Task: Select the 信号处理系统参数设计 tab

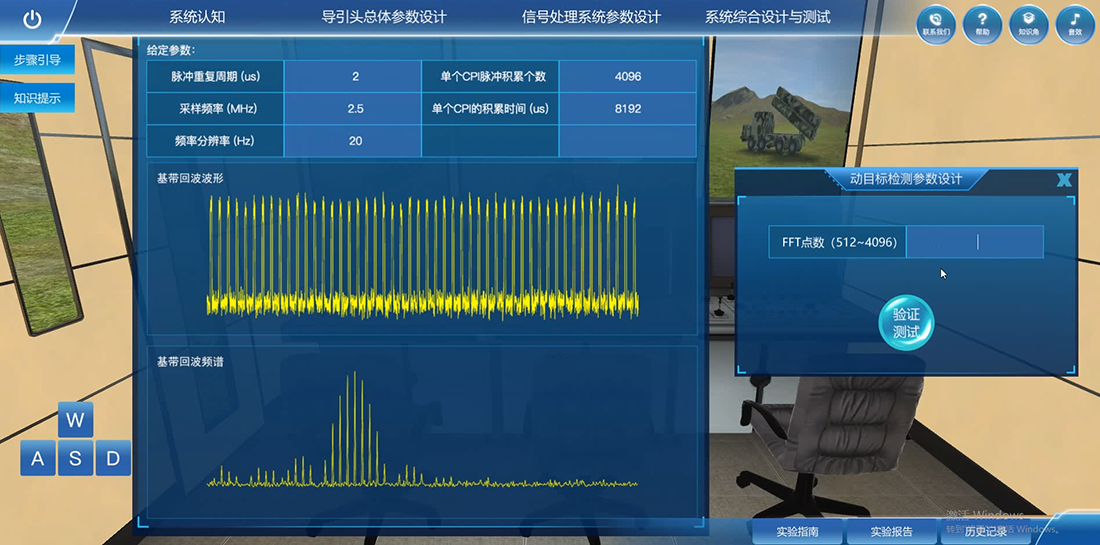Action: tap(591, 17)
